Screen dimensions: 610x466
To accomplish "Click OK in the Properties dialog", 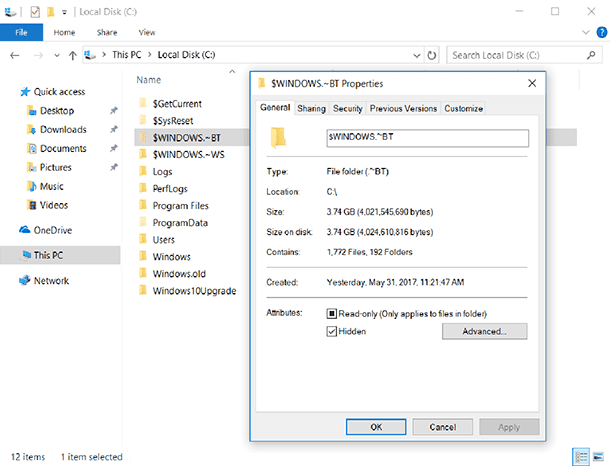I will coord(376,427).
